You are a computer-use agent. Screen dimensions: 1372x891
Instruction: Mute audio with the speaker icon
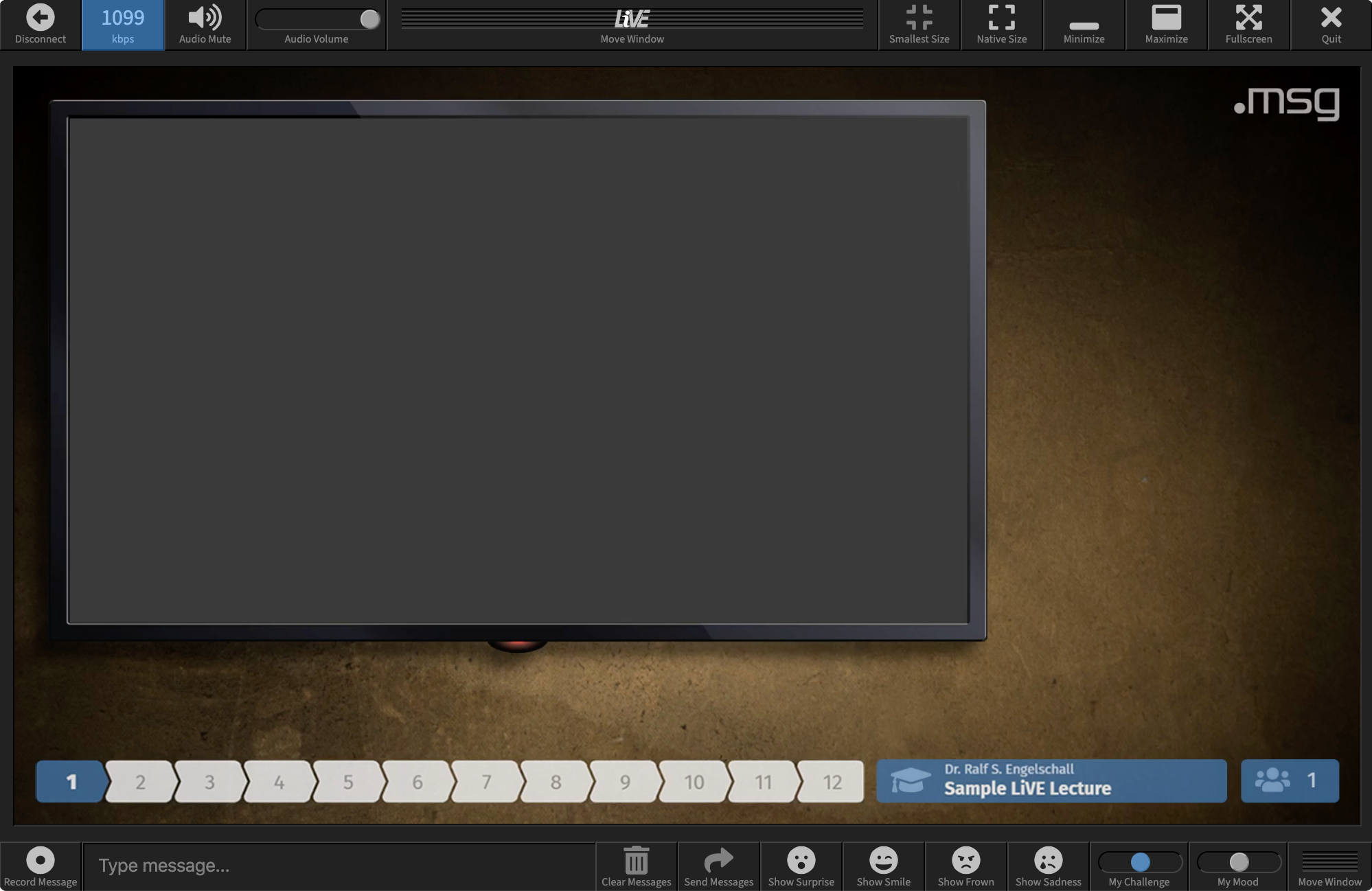[205, 18]
